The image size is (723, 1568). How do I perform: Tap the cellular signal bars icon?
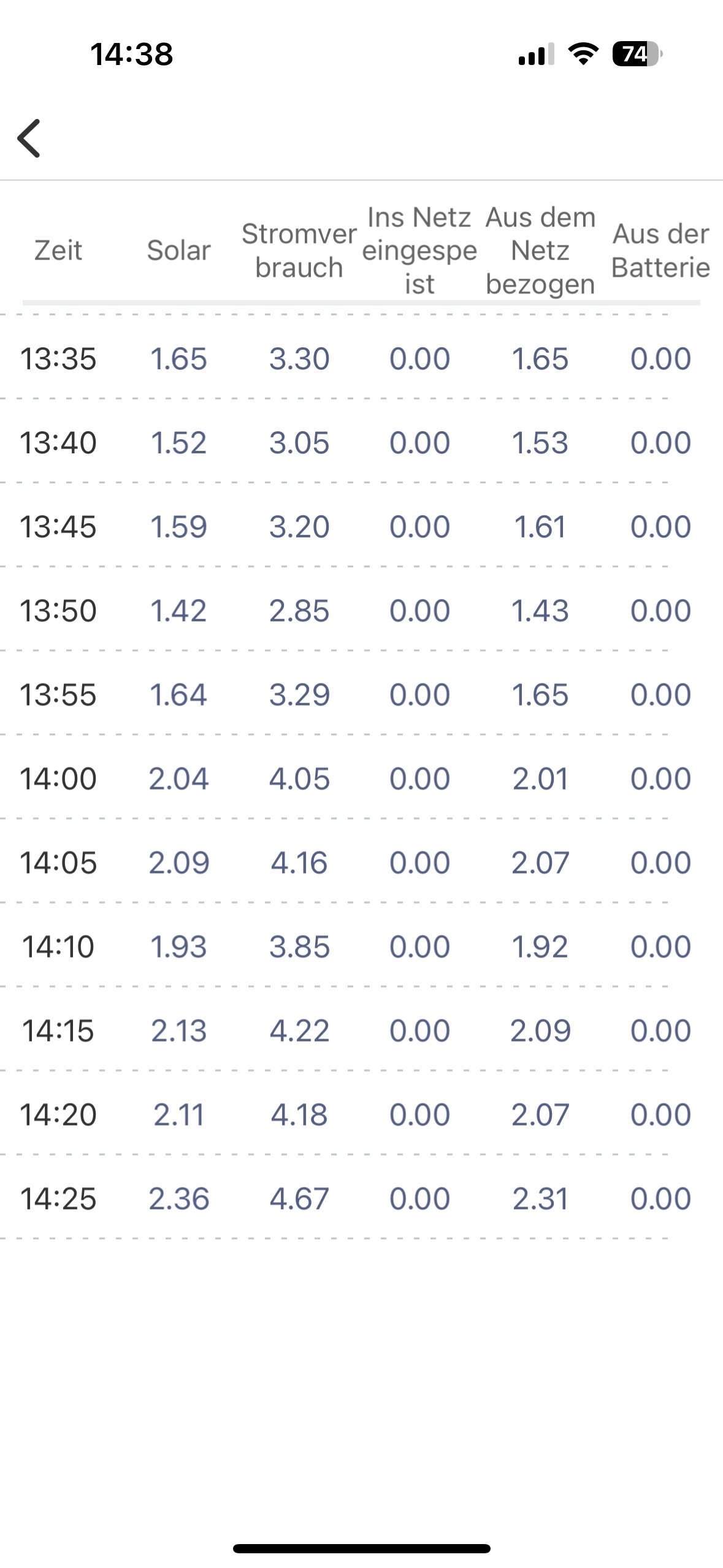(536, 55)
